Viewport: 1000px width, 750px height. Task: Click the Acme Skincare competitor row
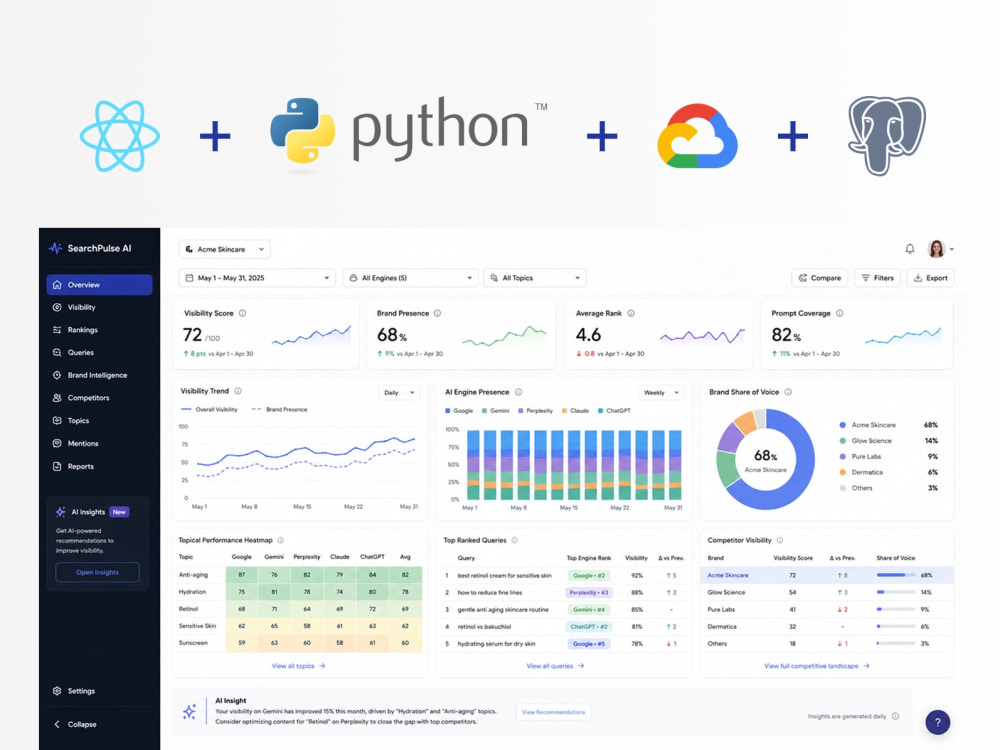tap(827, 575)
